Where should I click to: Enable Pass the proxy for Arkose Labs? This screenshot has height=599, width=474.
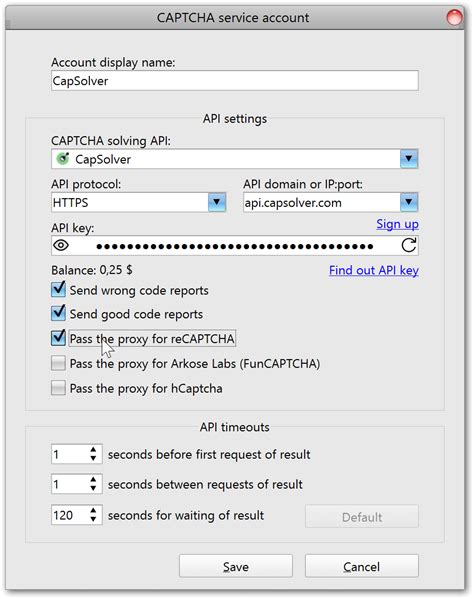click(x=58, y=363)
